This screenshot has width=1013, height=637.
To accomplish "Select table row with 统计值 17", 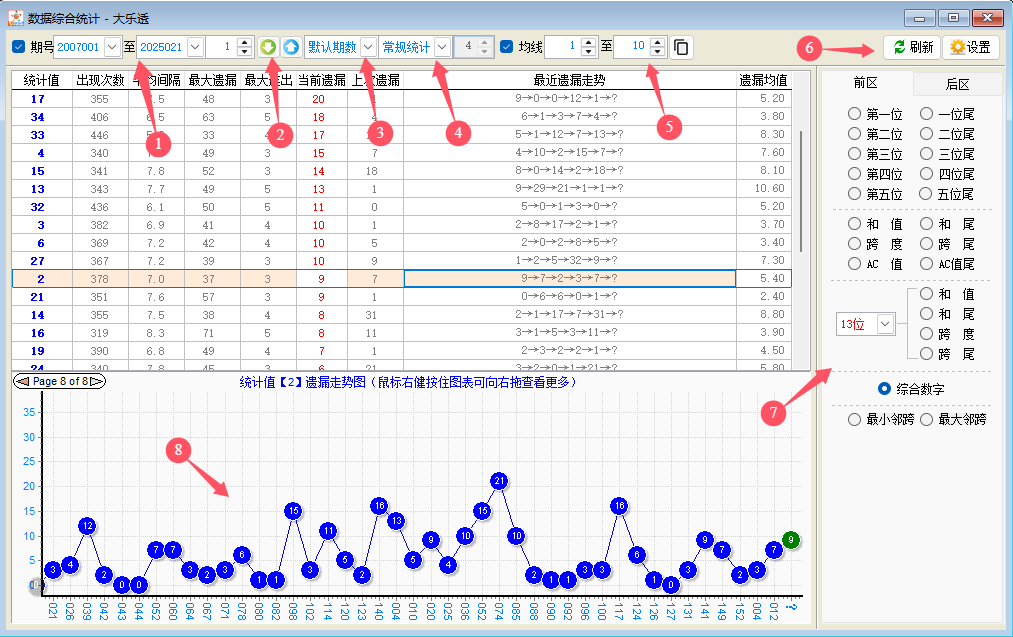I will tap(401, 99).
